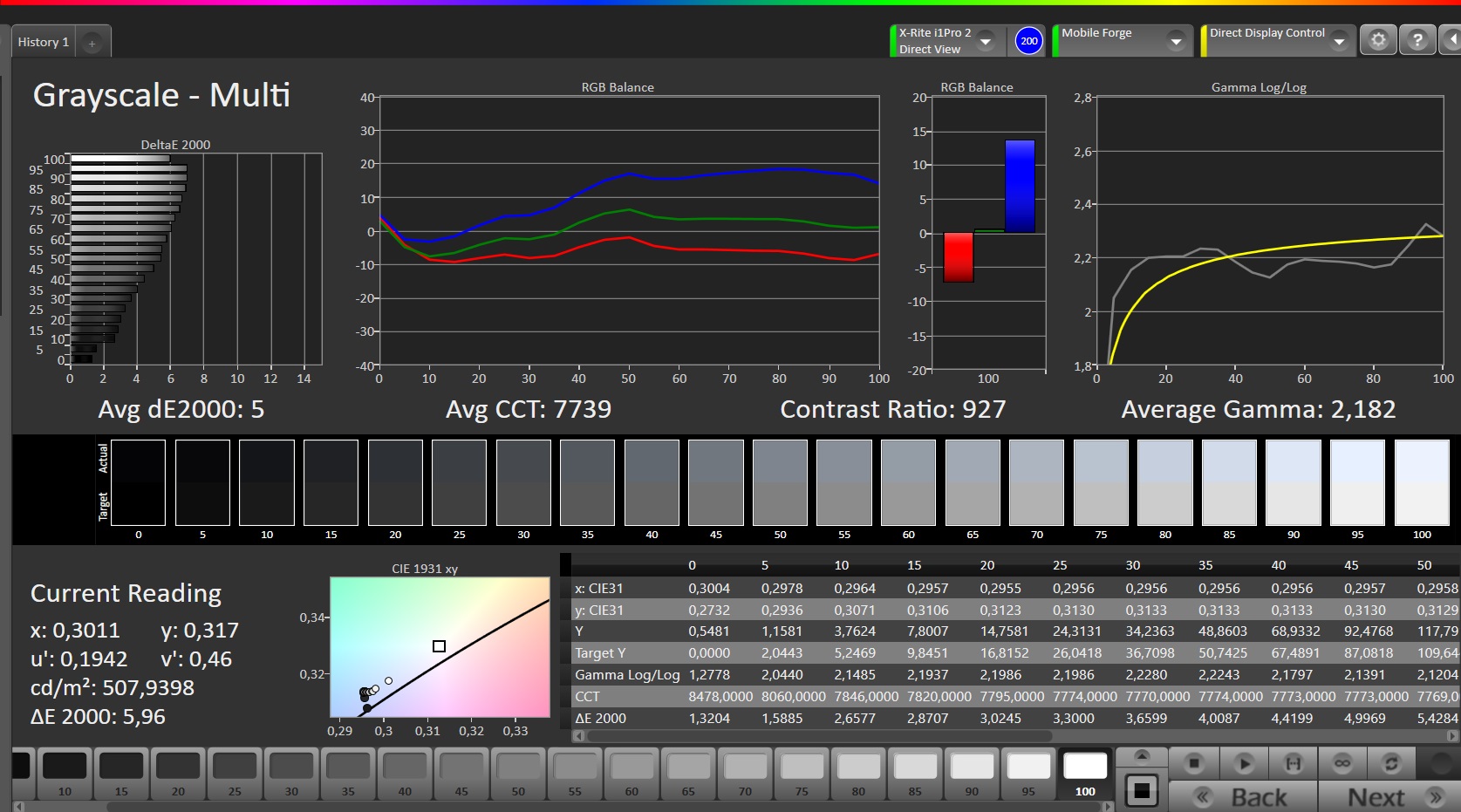The image size is (1461, 812).
Task: Open the settings gear button
Action: coord(1378,40)
